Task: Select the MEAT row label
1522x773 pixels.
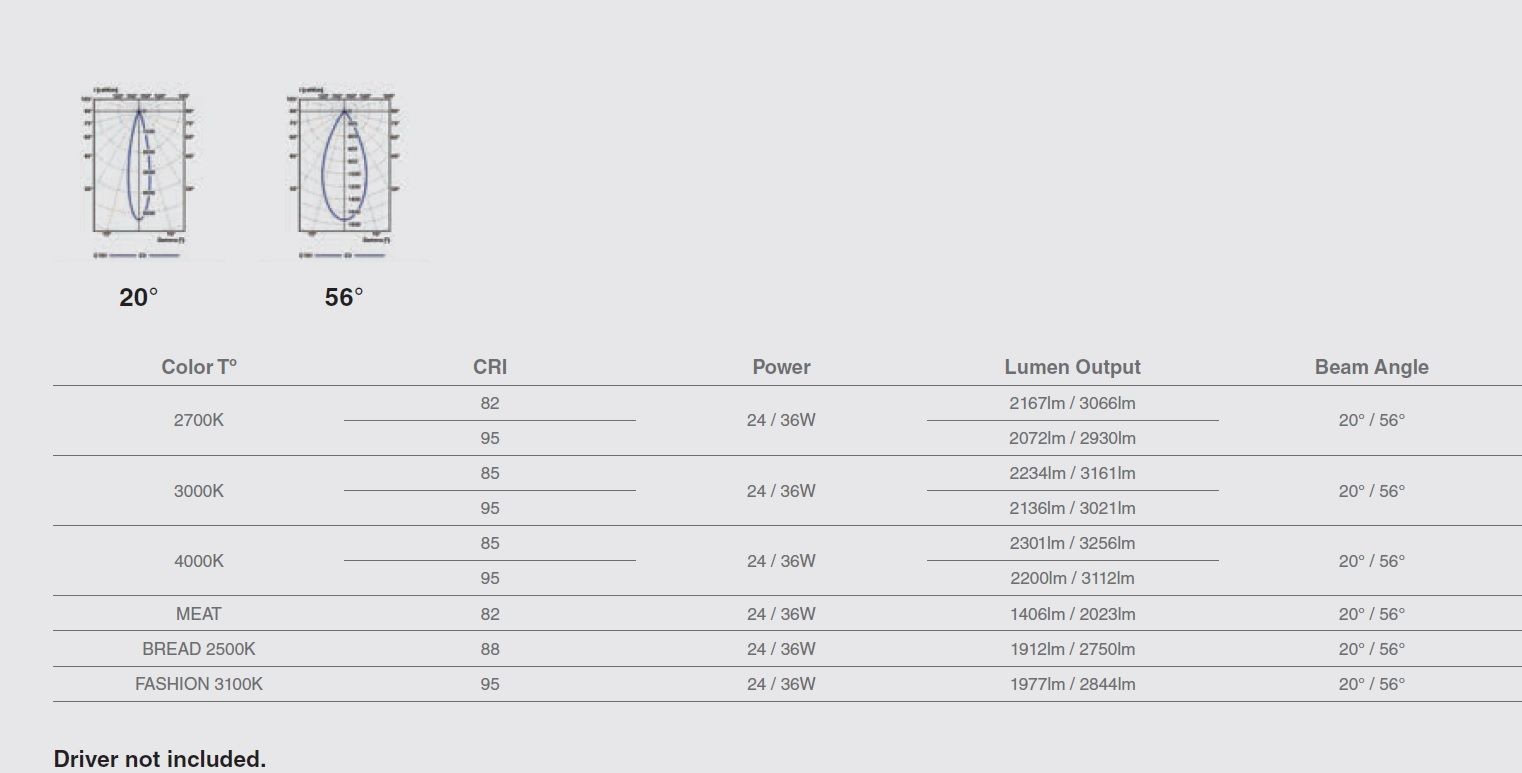Action: click(199, 614)
